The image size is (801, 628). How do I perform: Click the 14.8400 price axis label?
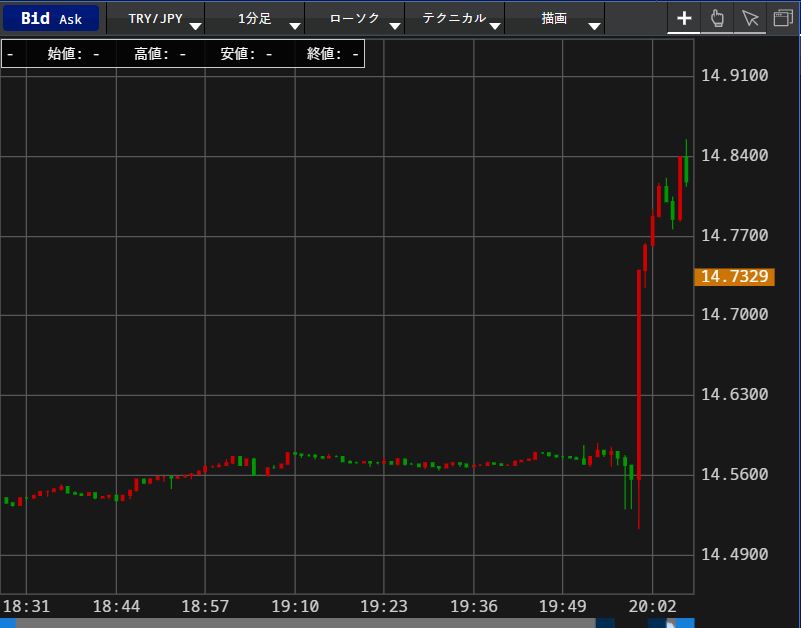[735, 155]
